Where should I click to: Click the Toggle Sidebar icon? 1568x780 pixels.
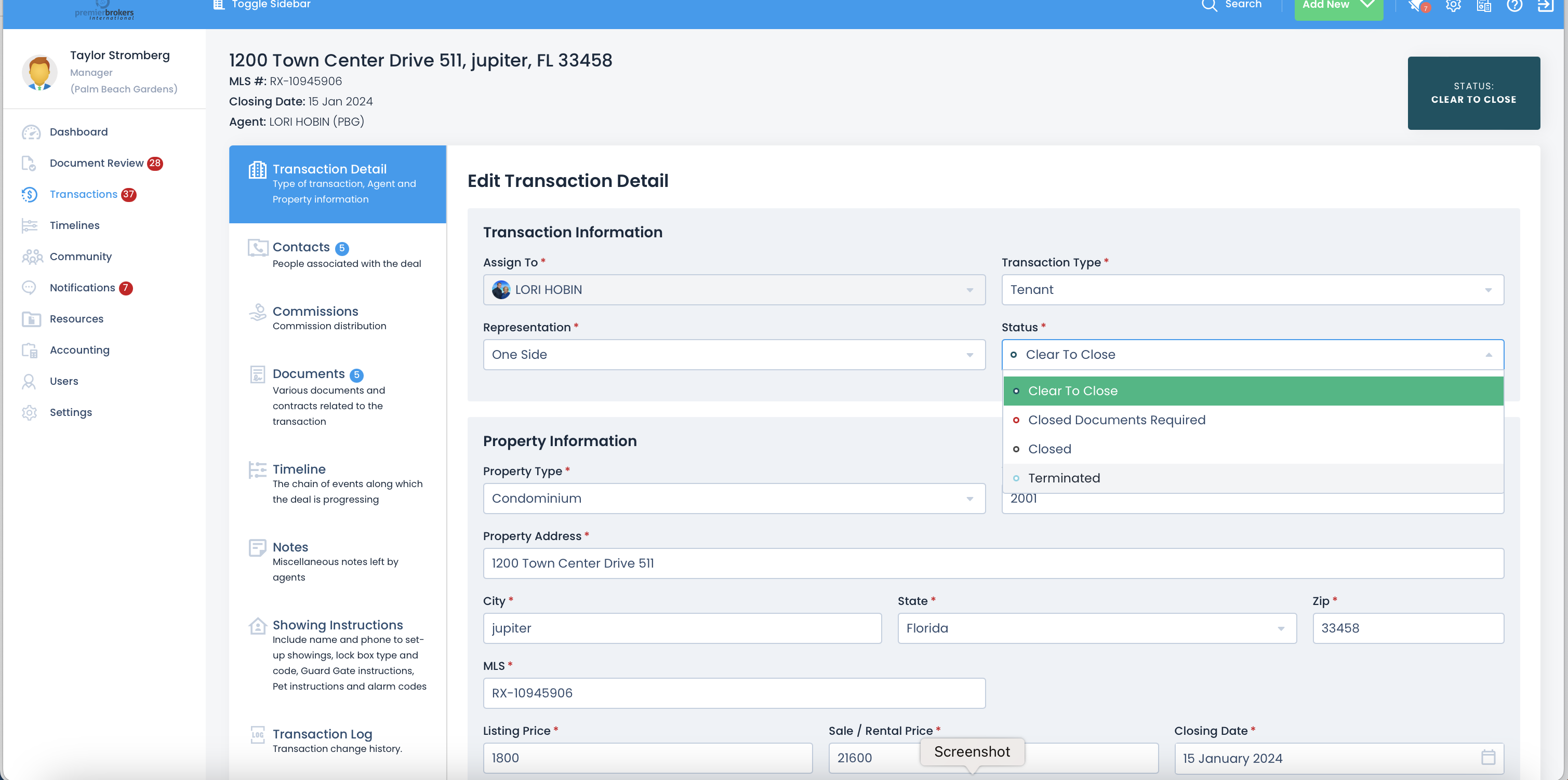pyautogui.click(x=219, y=4)
